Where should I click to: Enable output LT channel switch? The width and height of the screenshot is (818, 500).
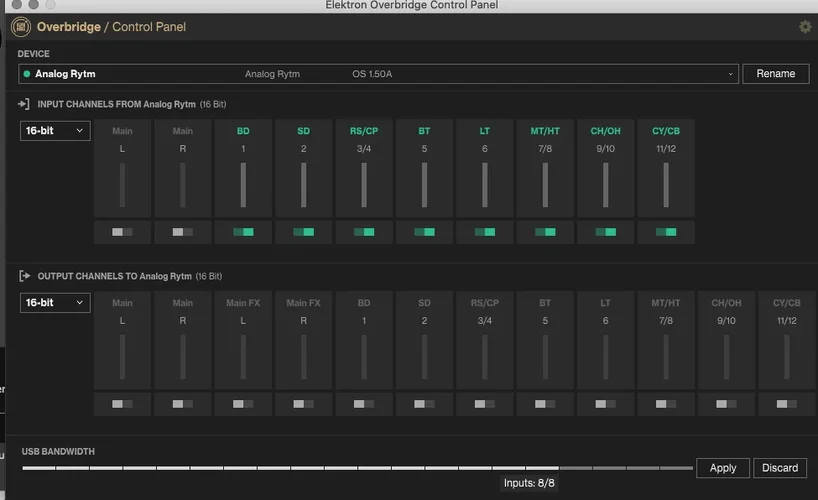[x=606, y=404]
